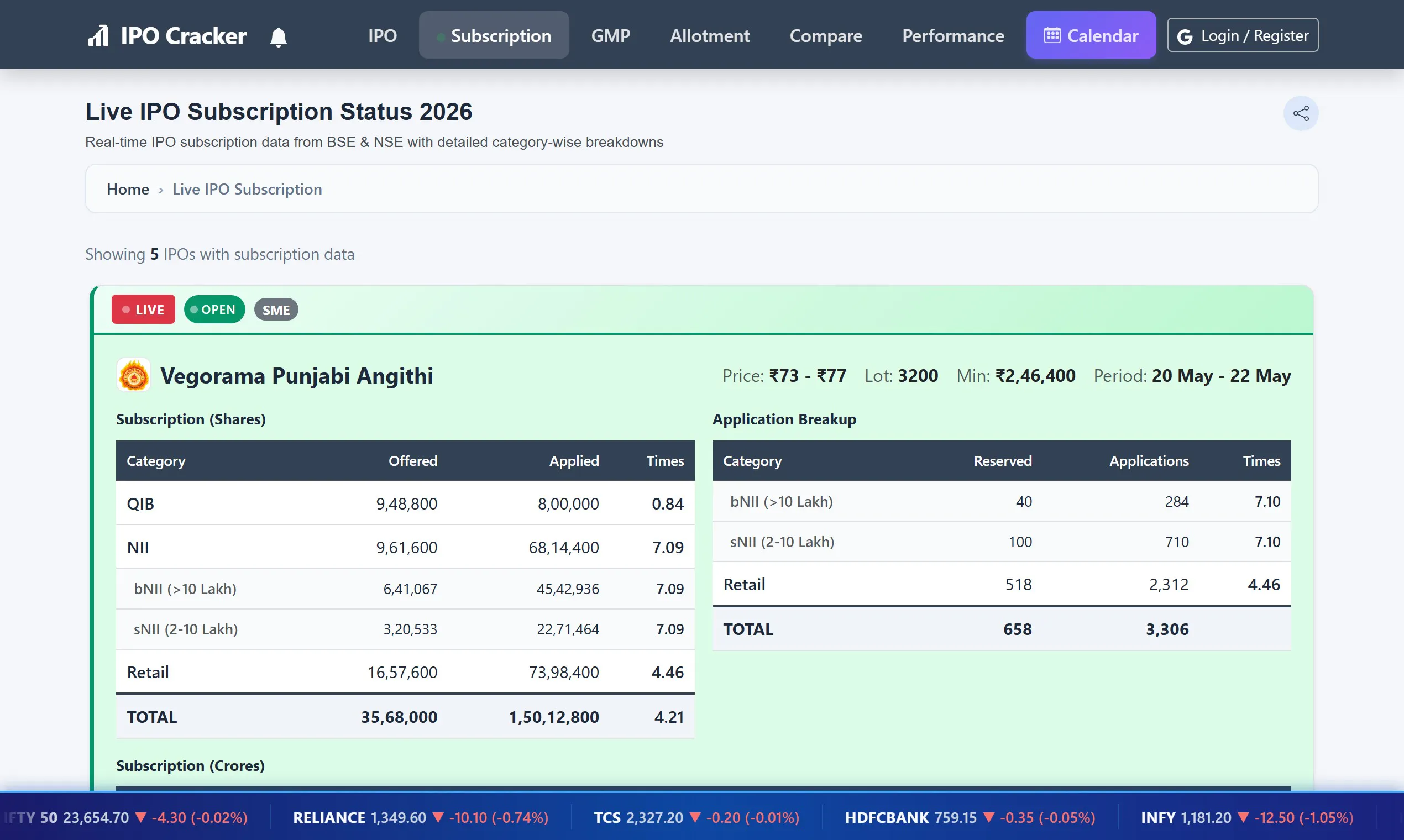This screenshot has width=1404, height=840.
Task: Click bNII applications value 284
Action: coord(1176,501)
